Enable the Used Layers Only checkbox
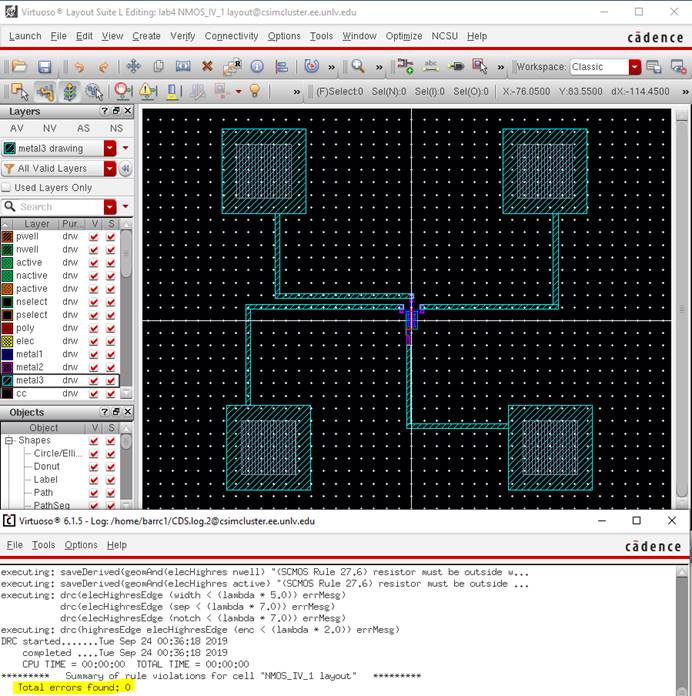692x696 pixels. [x=7, y=188]
